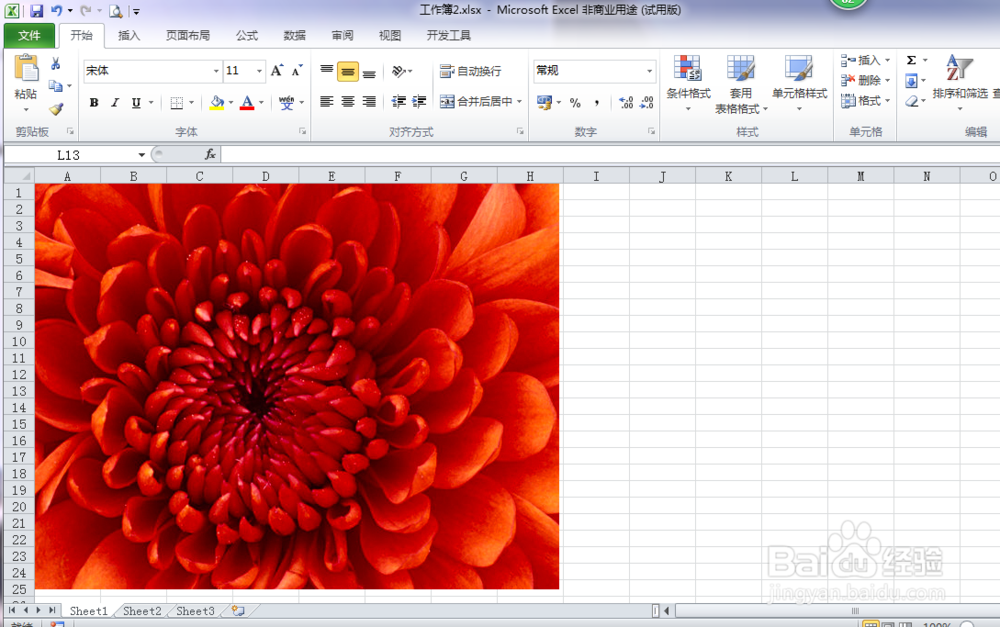Click the Clear eraser icon
Image resolution: width=1000 pixels, height=627 pixels.
(911, 101)
